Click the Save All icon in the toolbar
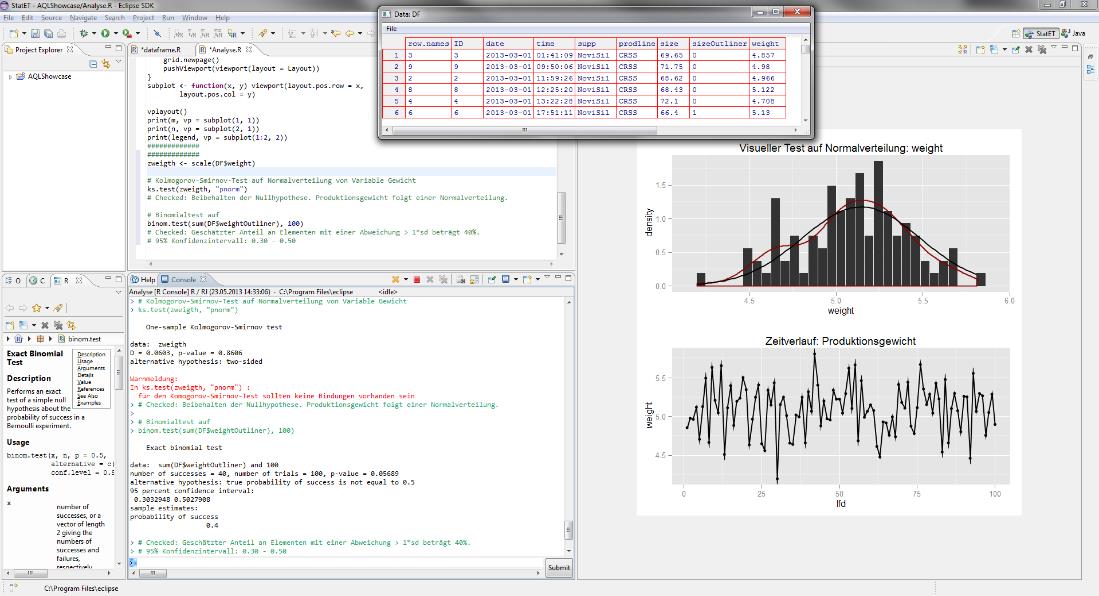1099x596 pixels. 48,33
